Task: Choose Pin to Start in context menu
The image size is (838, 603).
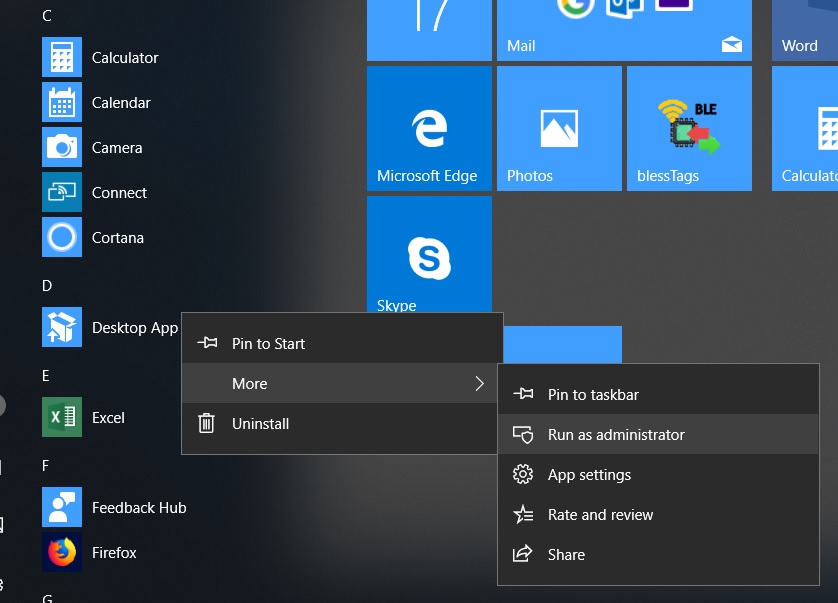Action: click(342, 343)
